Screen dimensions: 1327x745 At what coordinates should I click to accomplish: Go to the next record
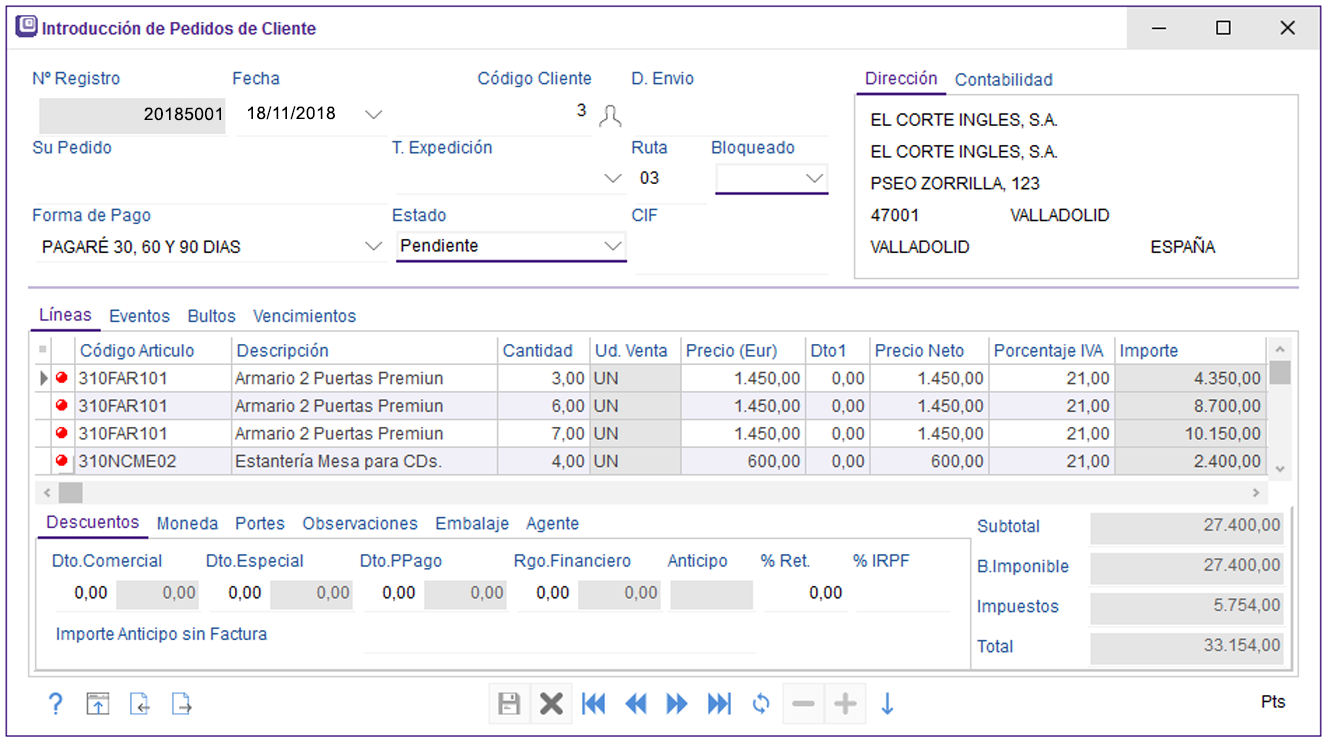[677, 704]
